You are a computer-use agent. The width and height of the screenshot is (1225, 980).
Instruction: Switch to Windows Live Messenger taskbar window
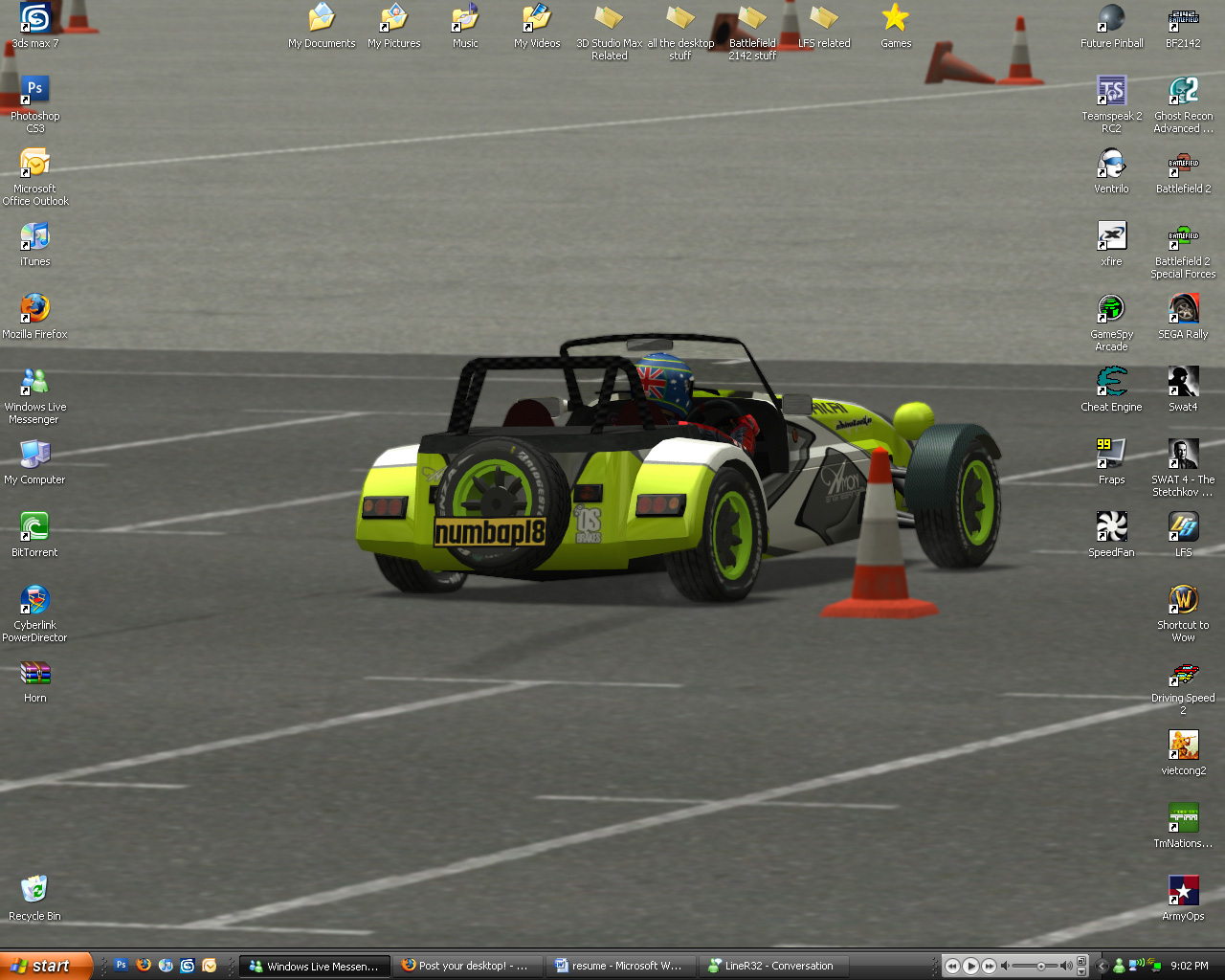315,967
